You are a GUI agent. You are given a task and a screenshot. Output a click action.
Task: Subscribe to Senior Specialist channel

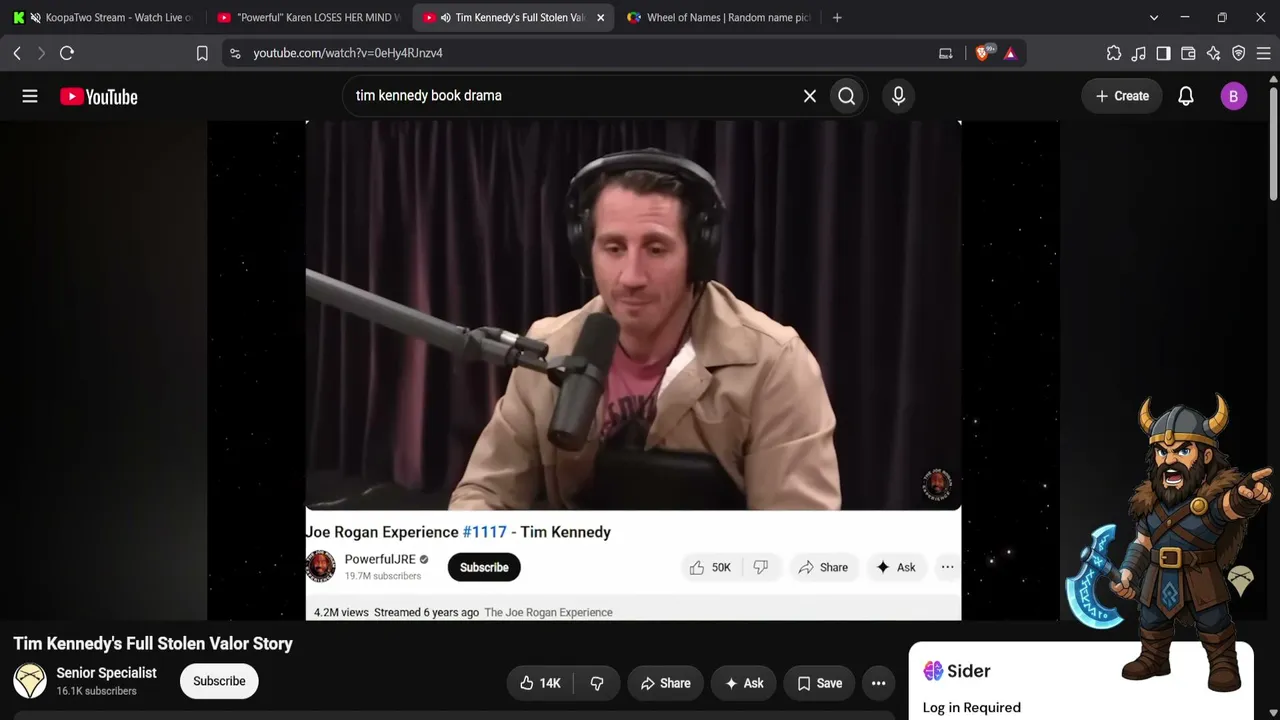coord(219,681)
